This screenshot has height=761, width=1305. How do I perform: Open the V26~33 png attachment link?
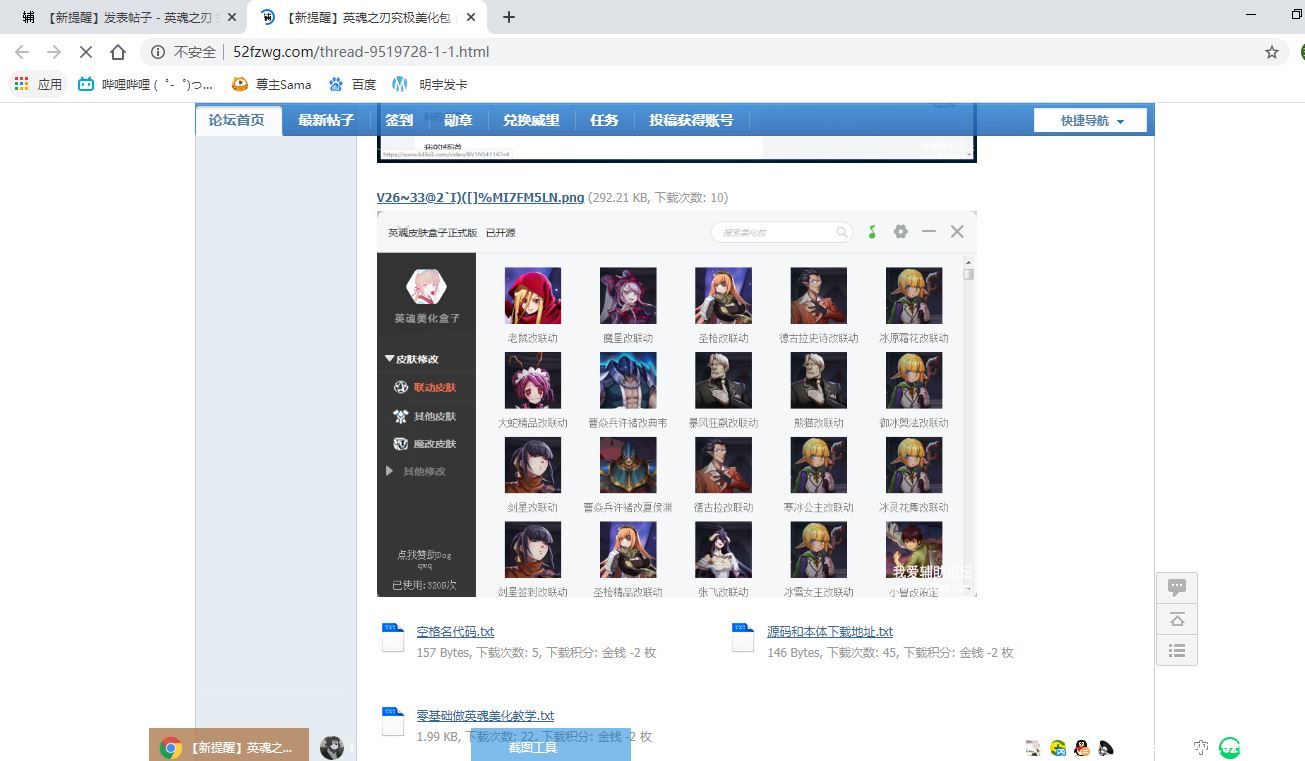point(480,197)
